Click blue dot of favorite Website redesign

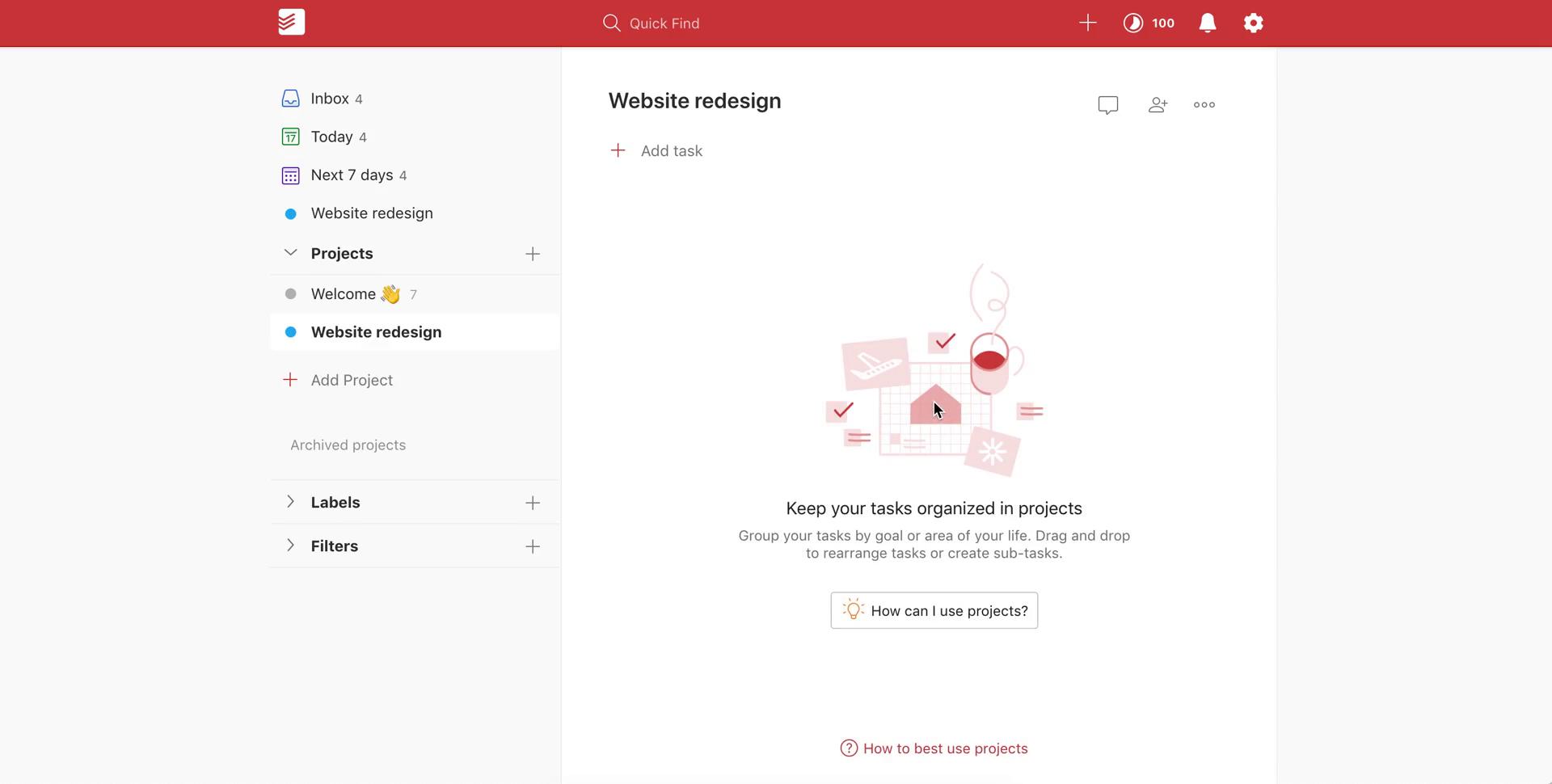click(x=290, y=213)
